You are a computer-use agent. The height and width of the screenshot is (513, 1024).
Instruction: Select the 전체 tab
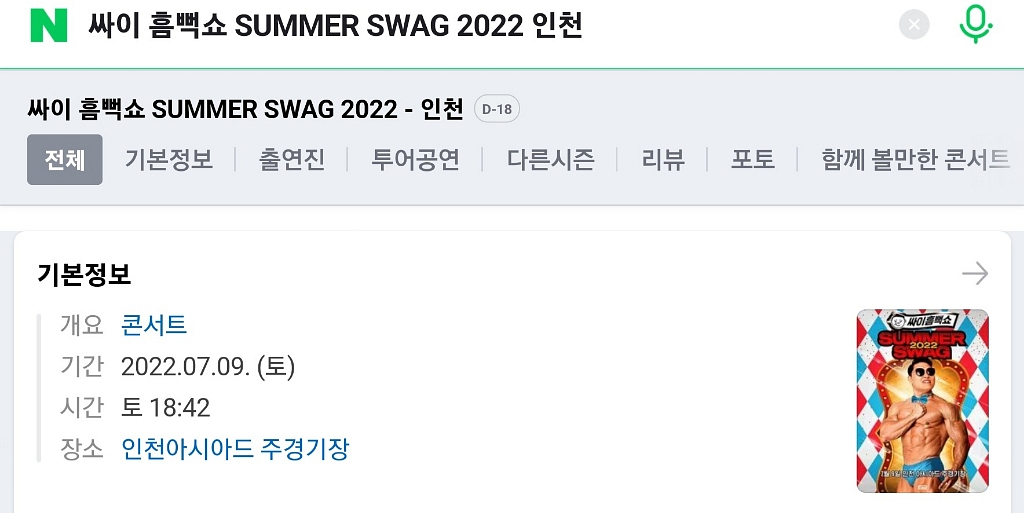pos(65,159)
